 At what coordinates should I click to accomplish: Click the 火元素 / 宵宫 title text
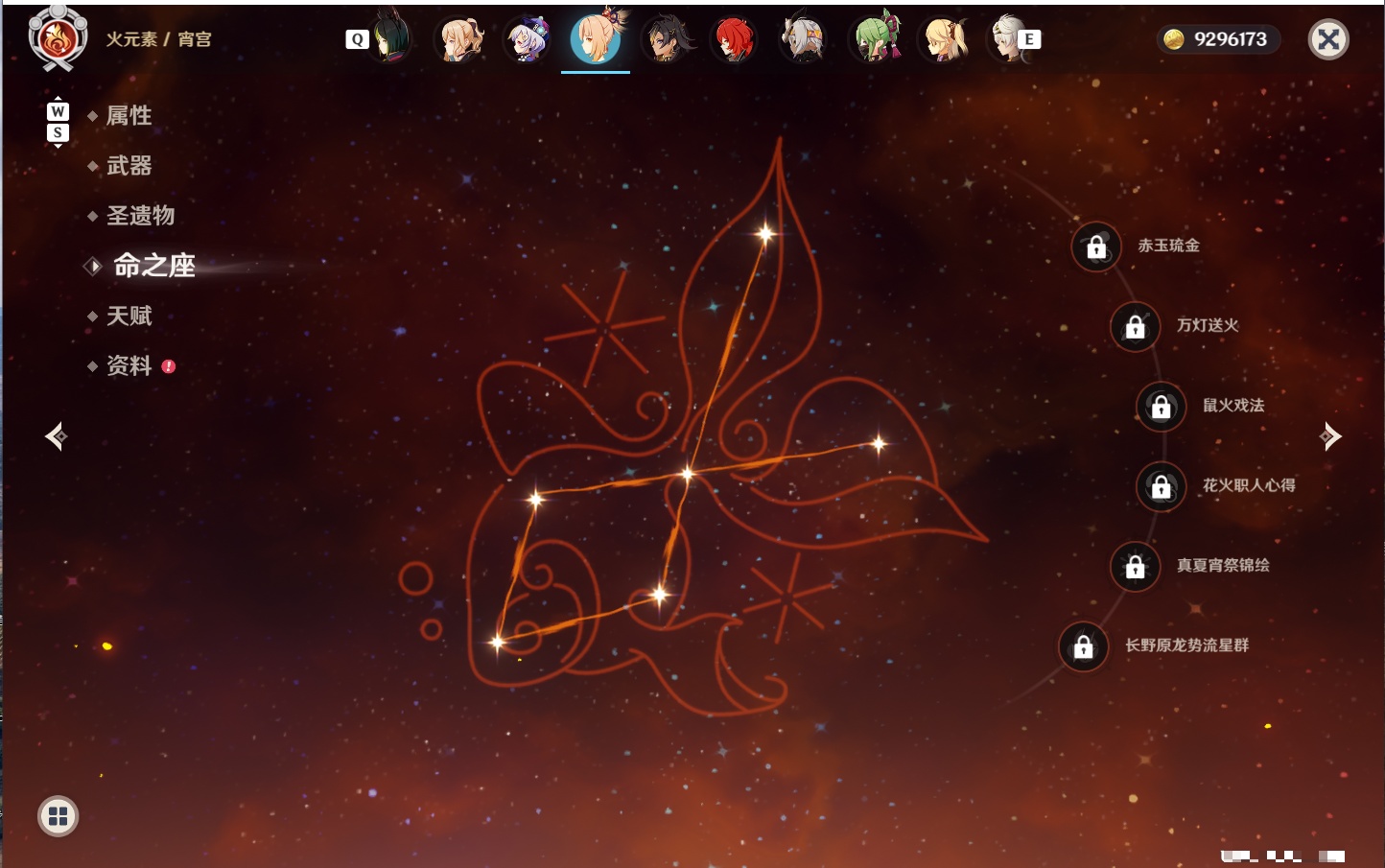[158, 39]
